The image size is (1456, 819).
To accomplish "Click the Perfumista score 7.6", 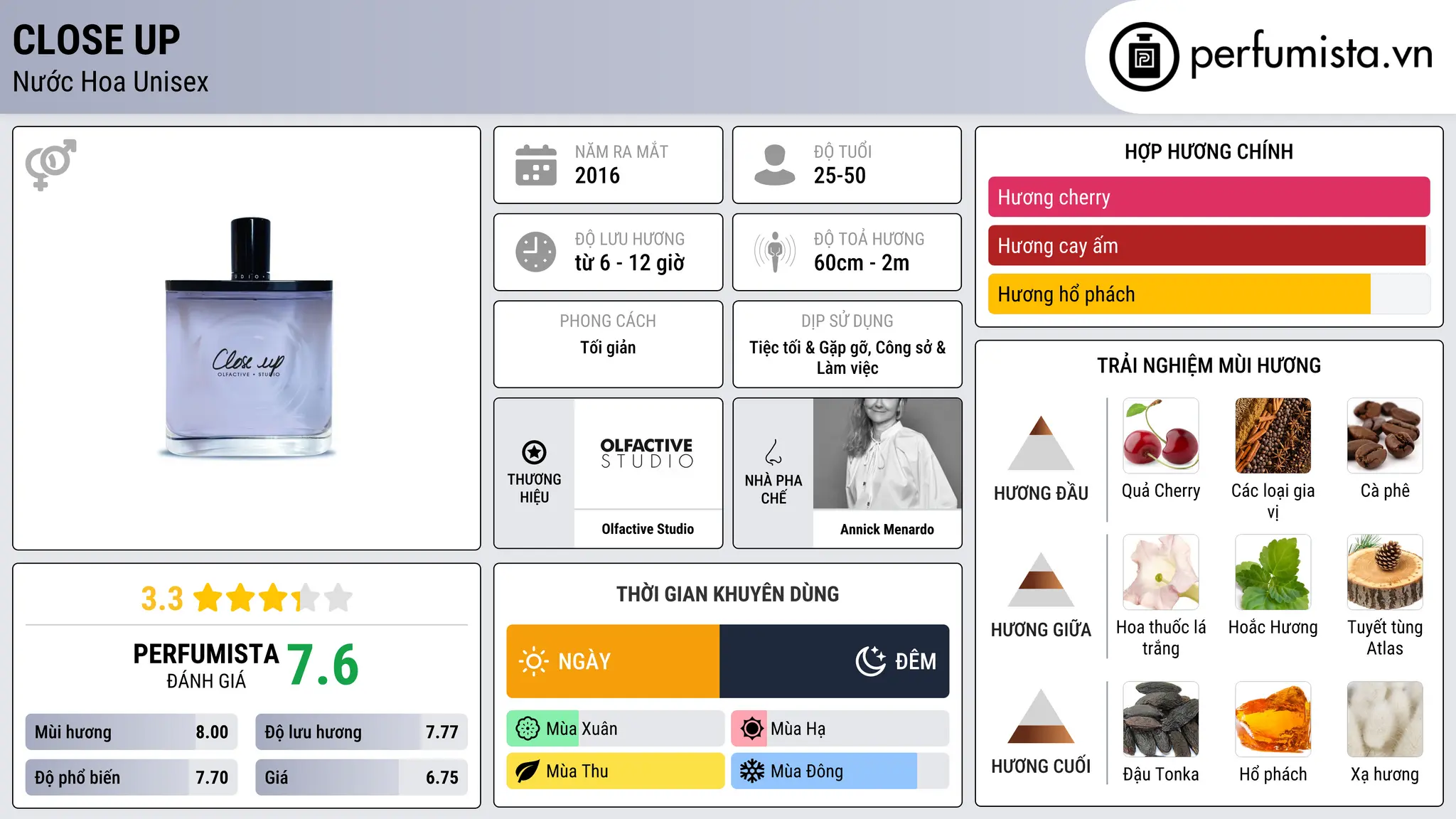I will point(323,665).
